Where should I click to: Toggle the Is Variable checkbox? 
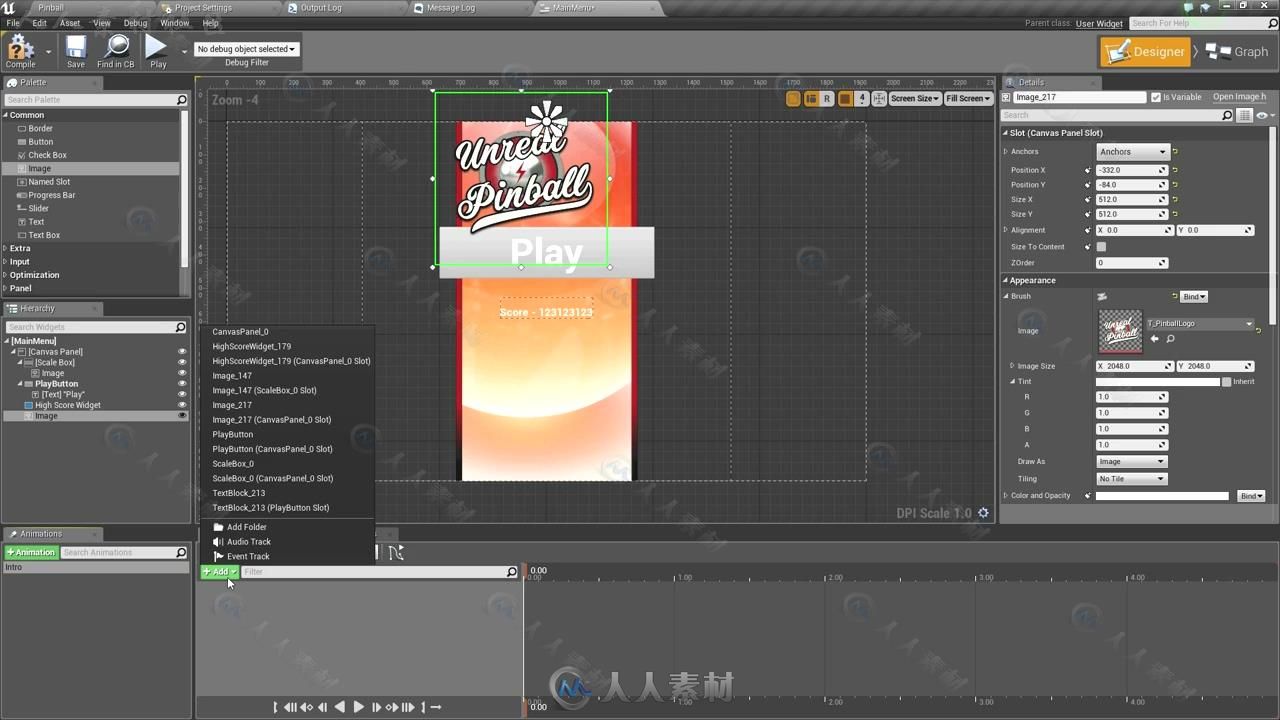pos(1156,97)
